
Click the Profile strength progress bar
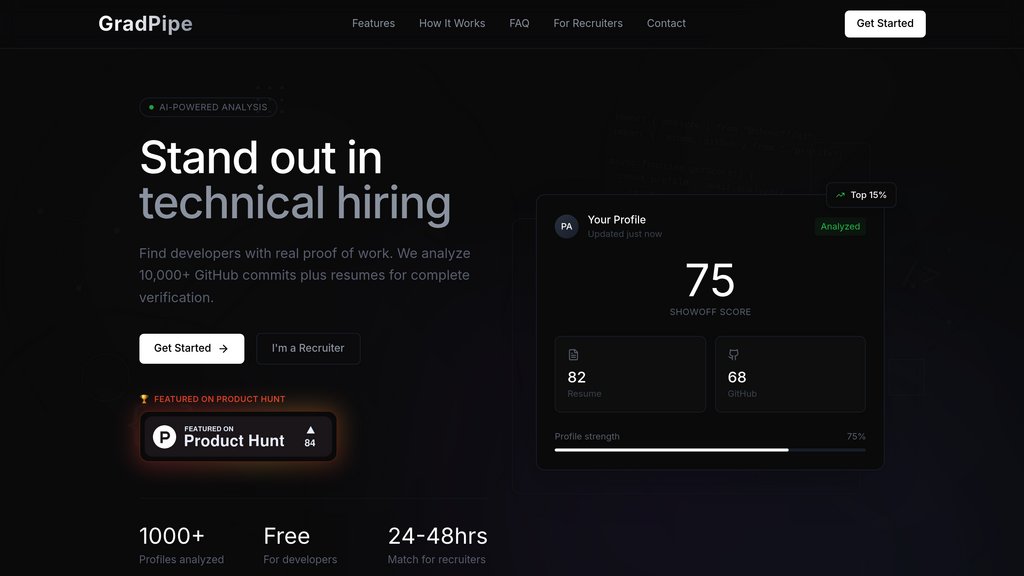[710, 450]
